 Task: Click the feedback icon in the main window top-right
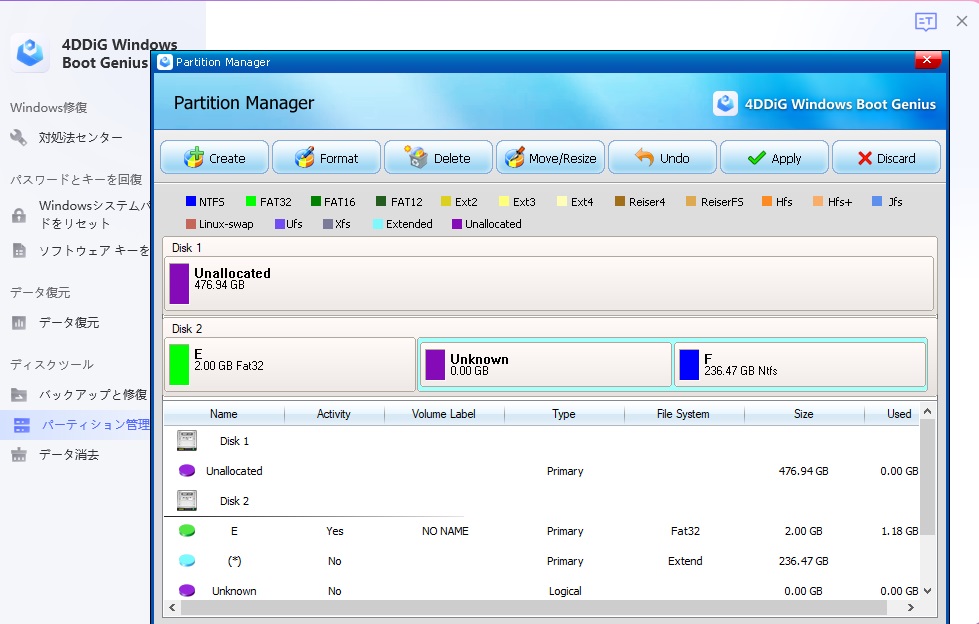click(925, 22)
